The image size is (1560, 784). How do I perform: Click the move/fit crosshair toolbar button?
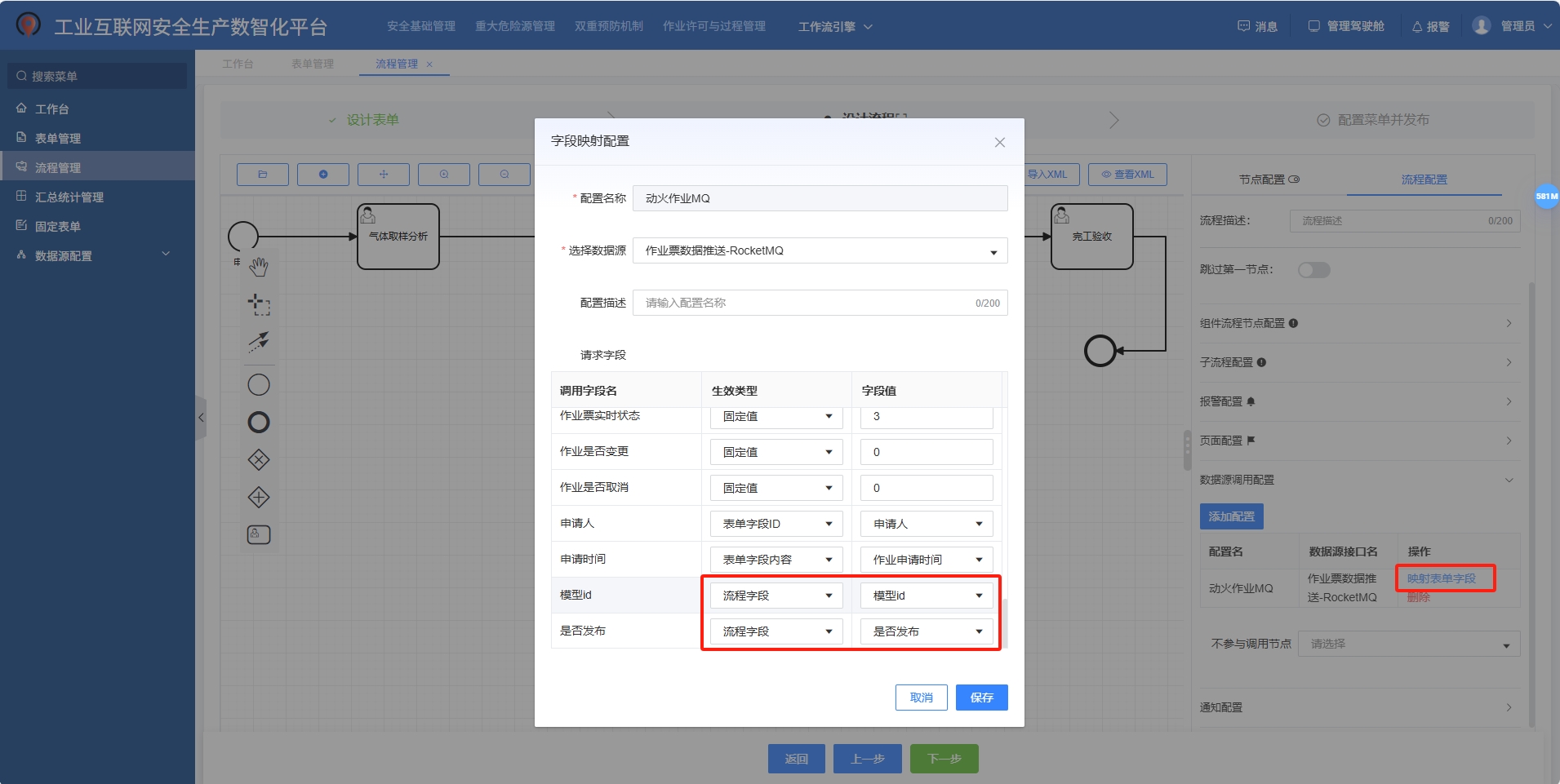(x=384, y=175)
